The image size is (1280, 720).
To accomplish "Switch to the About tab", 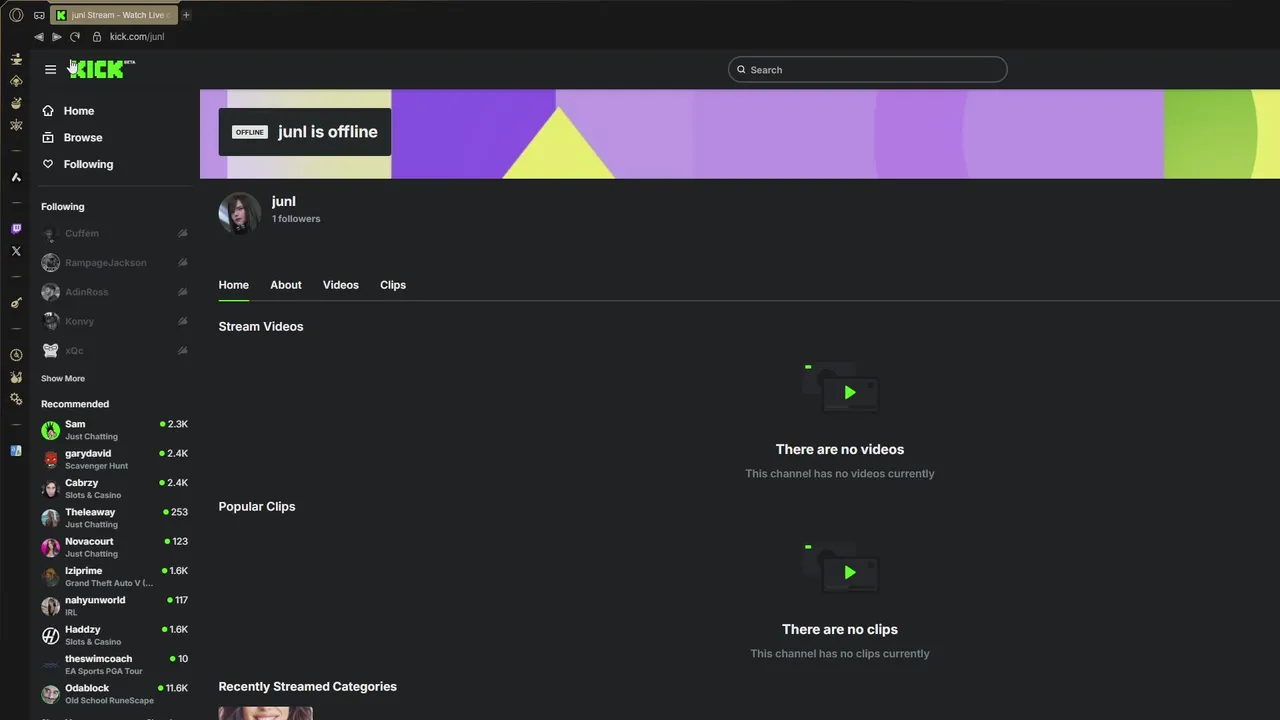I will [x=286, y=285].
